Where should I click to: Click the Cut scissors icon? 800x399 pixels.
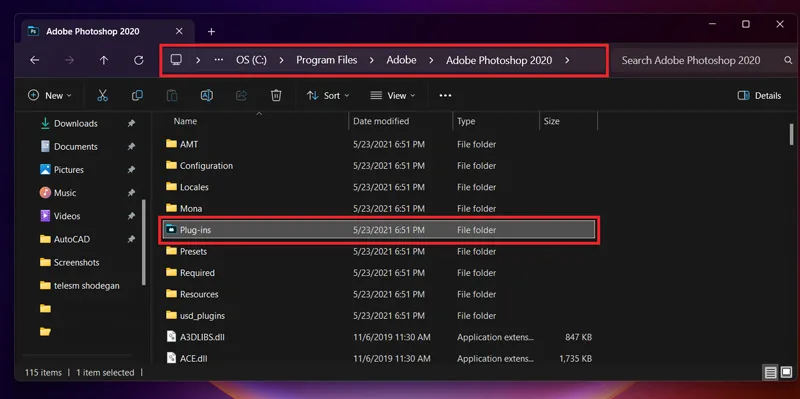(x=103, y=95)
